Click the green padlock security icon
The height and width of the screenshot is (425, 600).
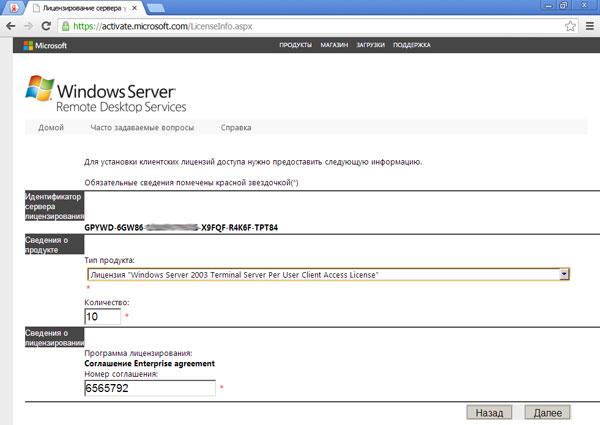(65, 26)
